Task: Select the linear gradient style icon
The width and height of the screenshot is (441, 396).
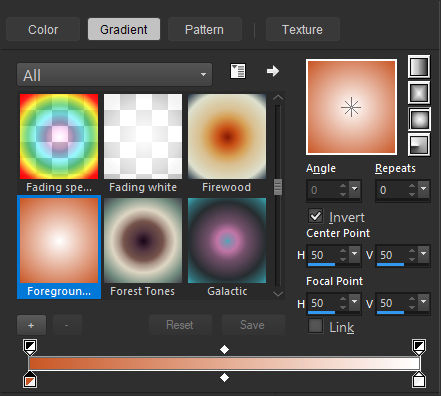Action: pyautogui.click(x=419, y=67)
